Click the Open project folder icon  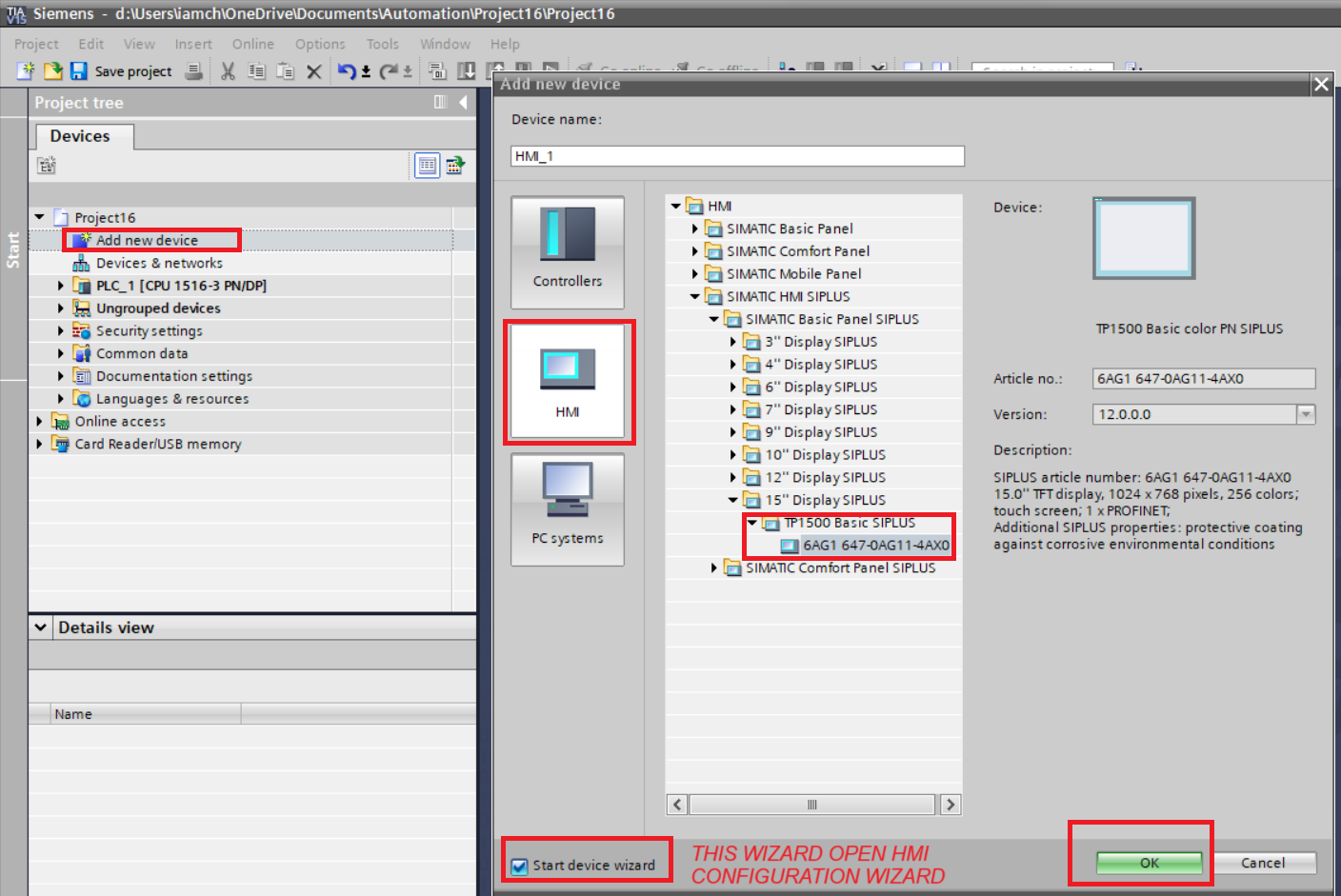[53, 70]
